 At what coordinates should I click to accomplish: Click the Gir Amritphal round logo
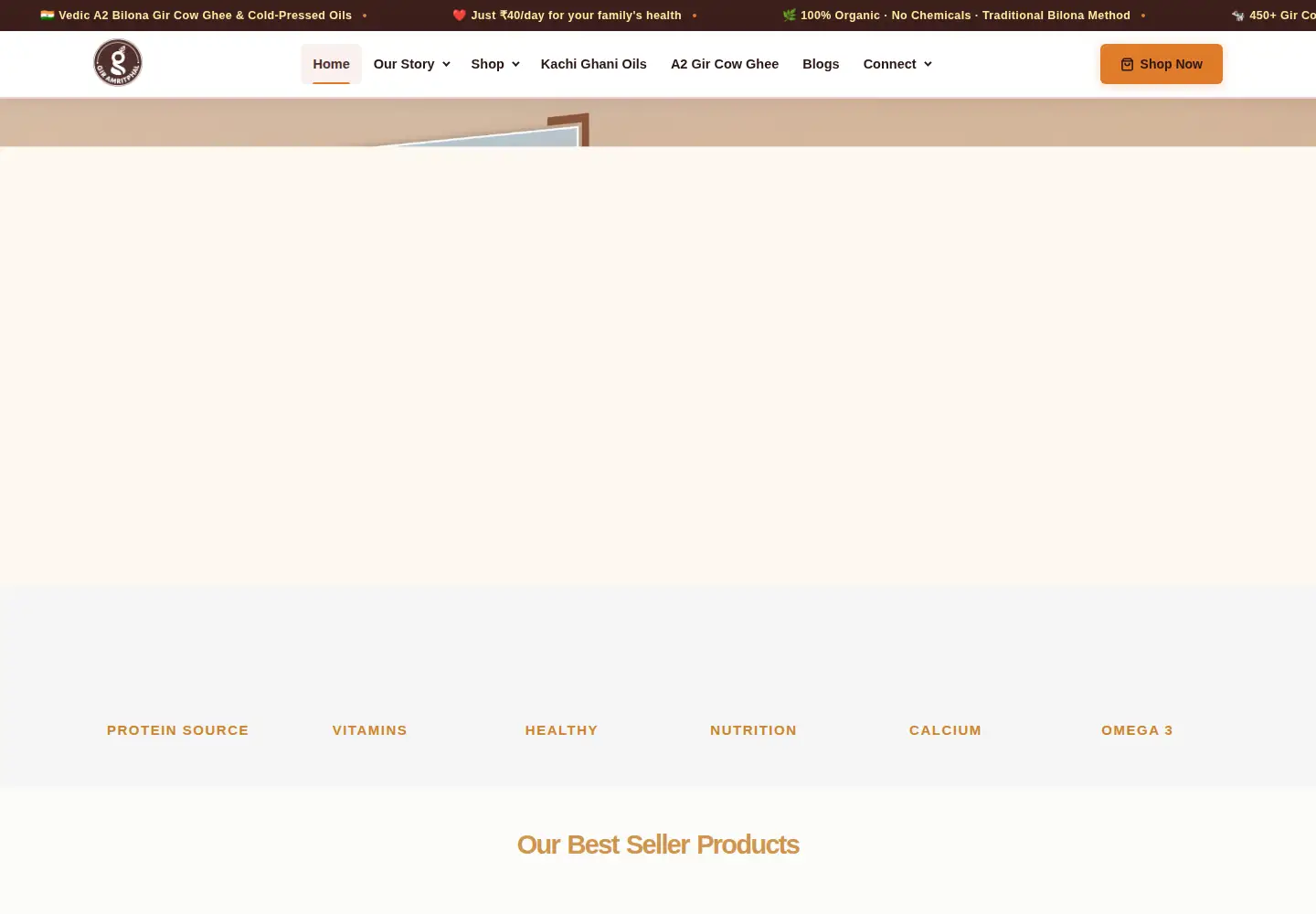118,63
